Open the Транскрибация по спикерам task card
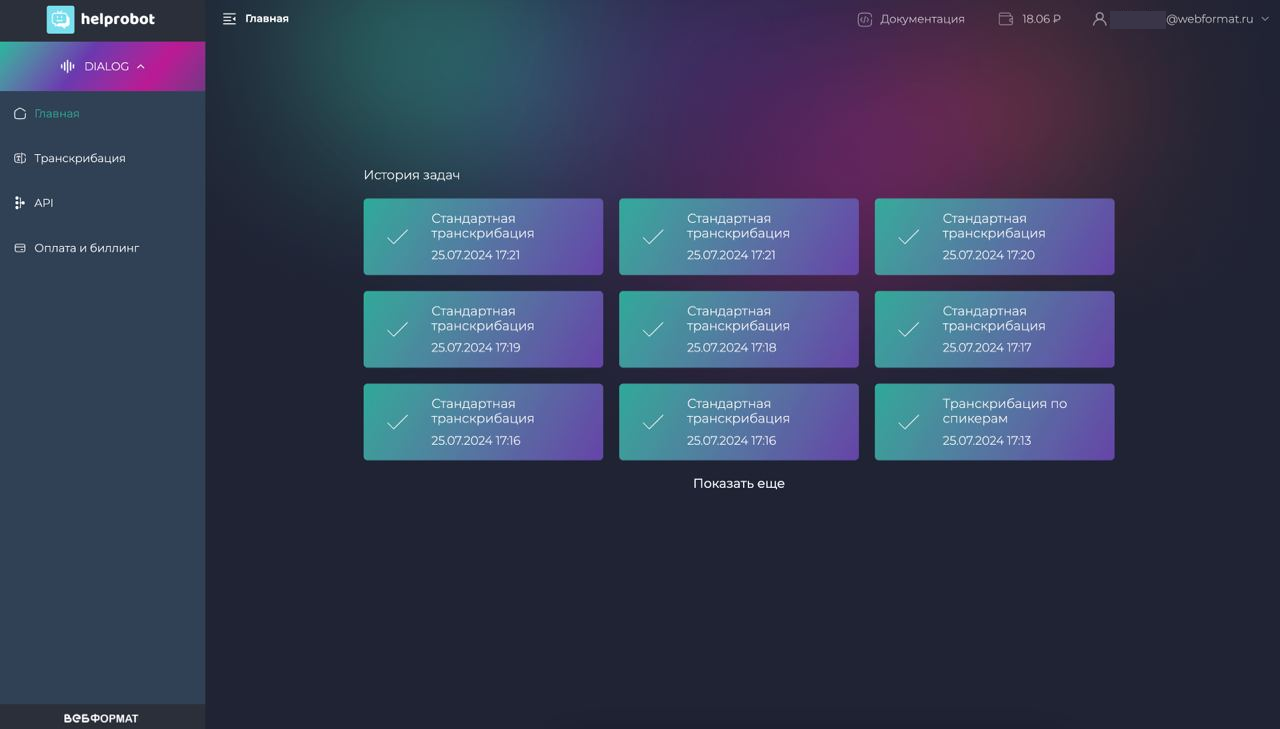Image resolution: width=1280 pixels, height=729 pixels. tap(994, 422)
